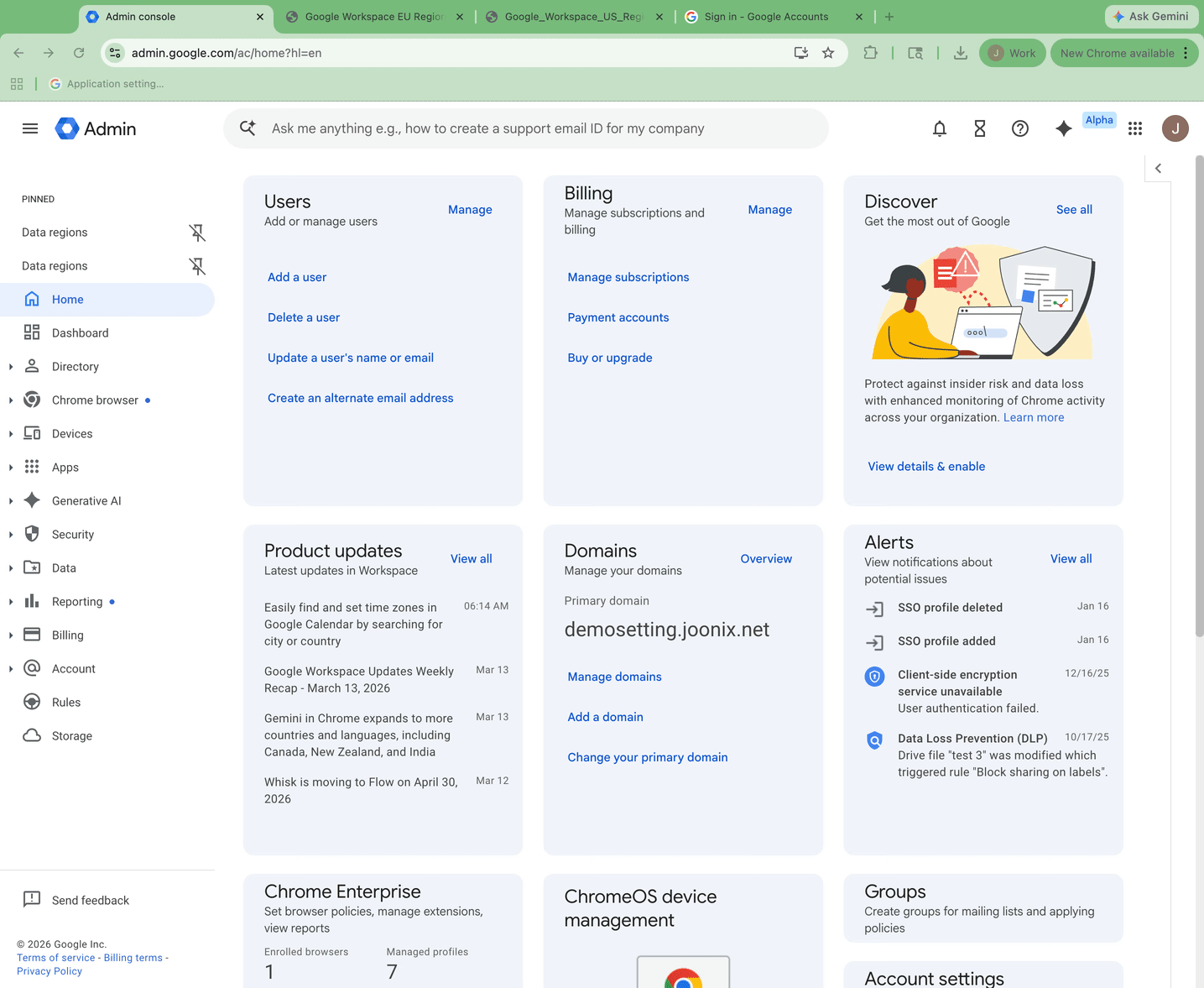Bookmark this page with star icon

pos(828,53)
